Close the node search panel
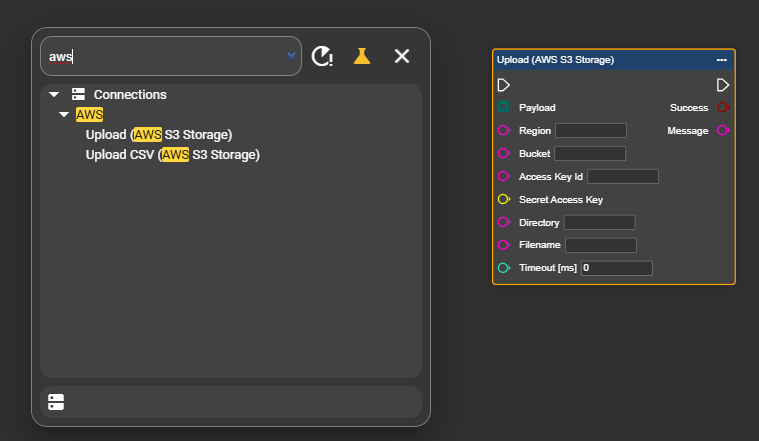This screenshot has height=441, width=759. (x=402, y=56)
